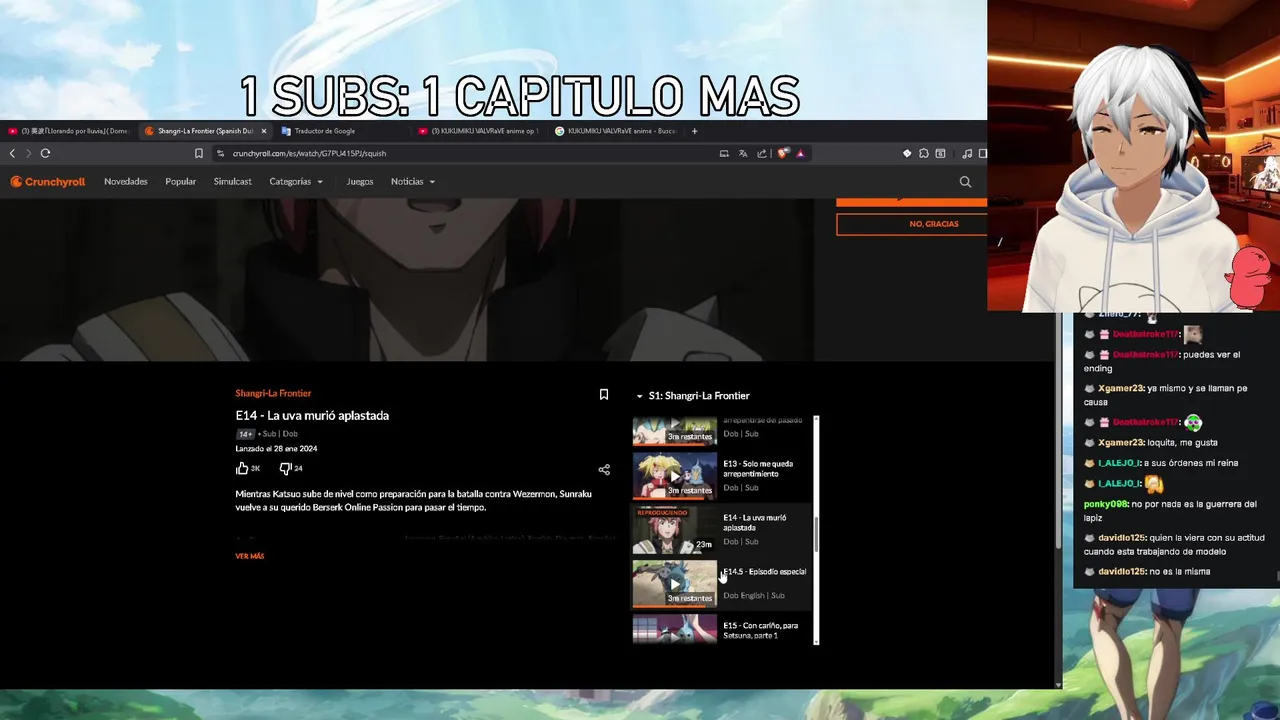
Task: Go forward with the browser forward arrow
Action: click(x=28, y=153)
